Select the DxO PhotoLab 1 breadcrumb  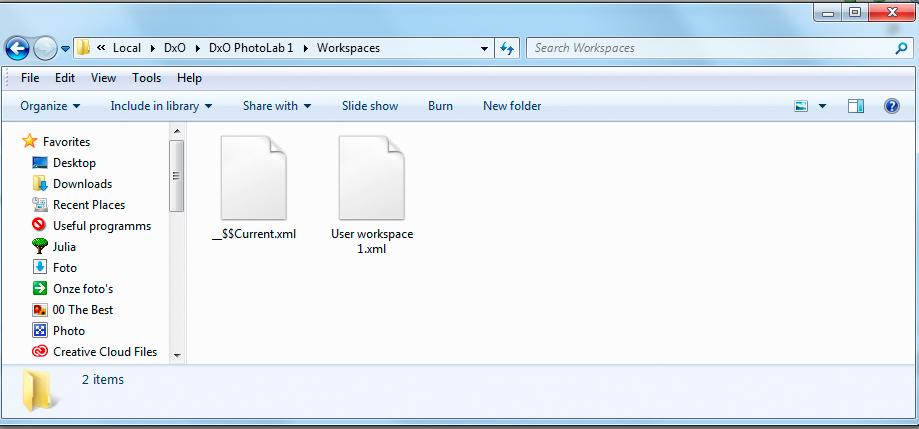tap(251, 48)
